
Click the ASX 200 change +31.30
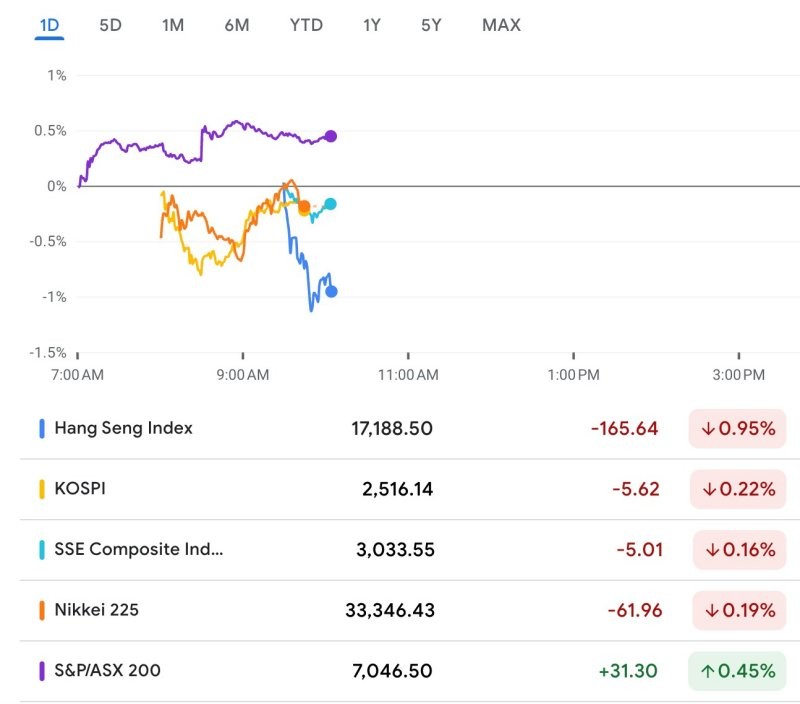pos(628,671)
